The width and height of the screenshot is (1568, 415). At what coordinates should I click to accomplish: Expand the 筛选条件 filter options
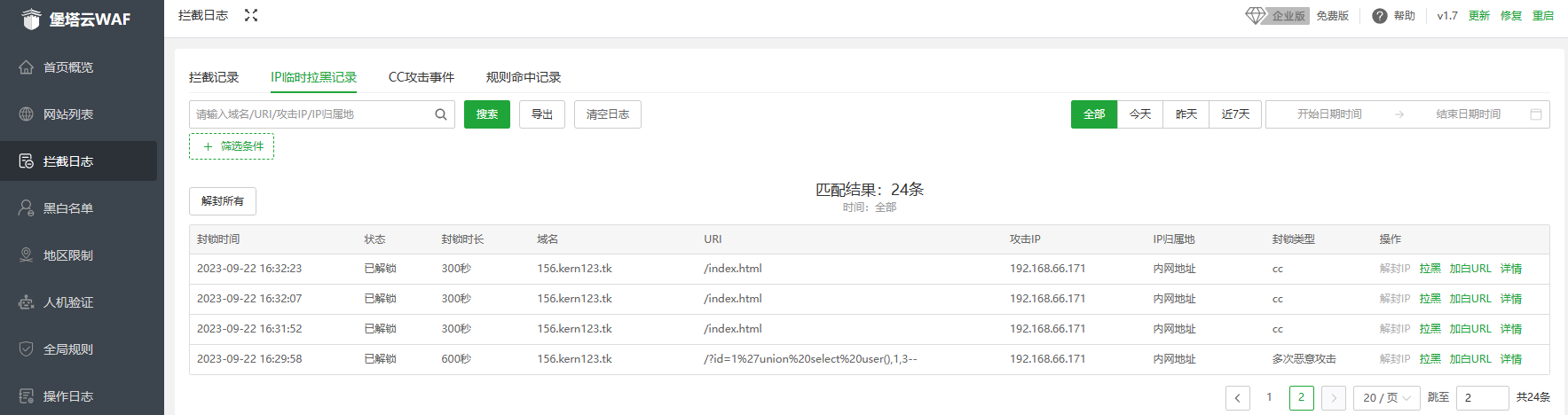(x=232, y=146)
